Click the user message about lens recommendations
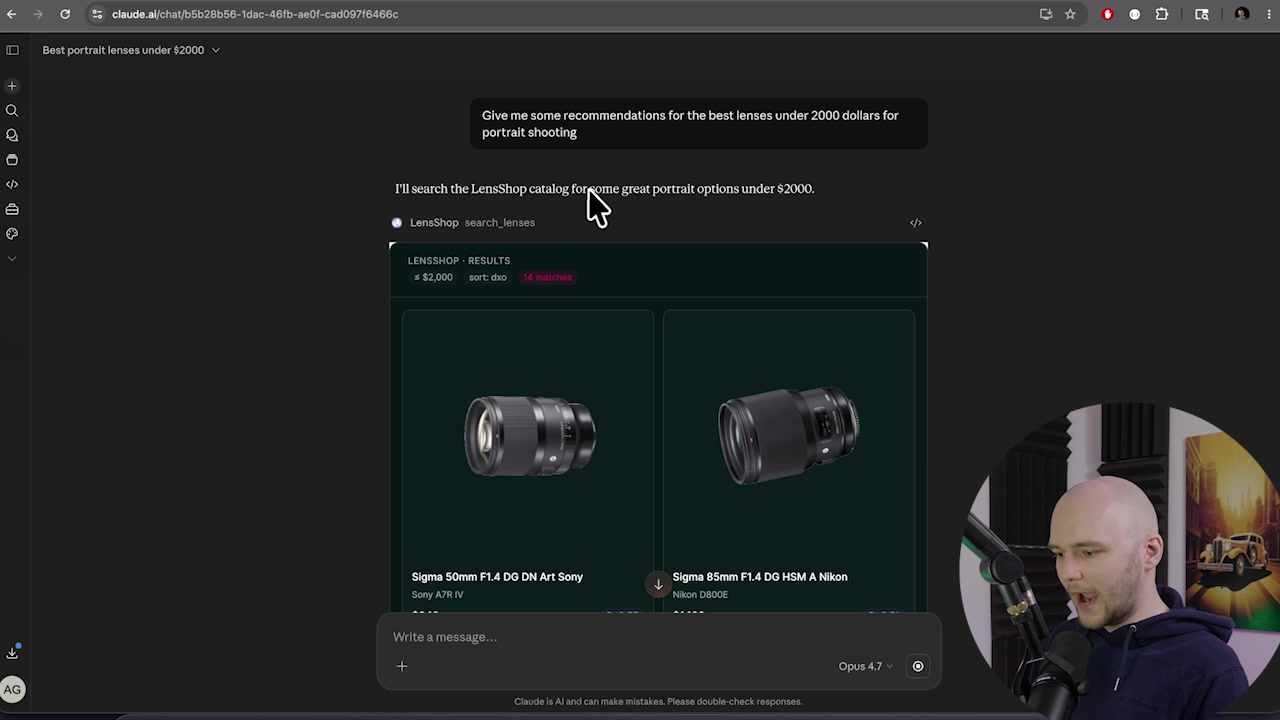Viewport: 1280px width, 720px height. coord(698,124)
